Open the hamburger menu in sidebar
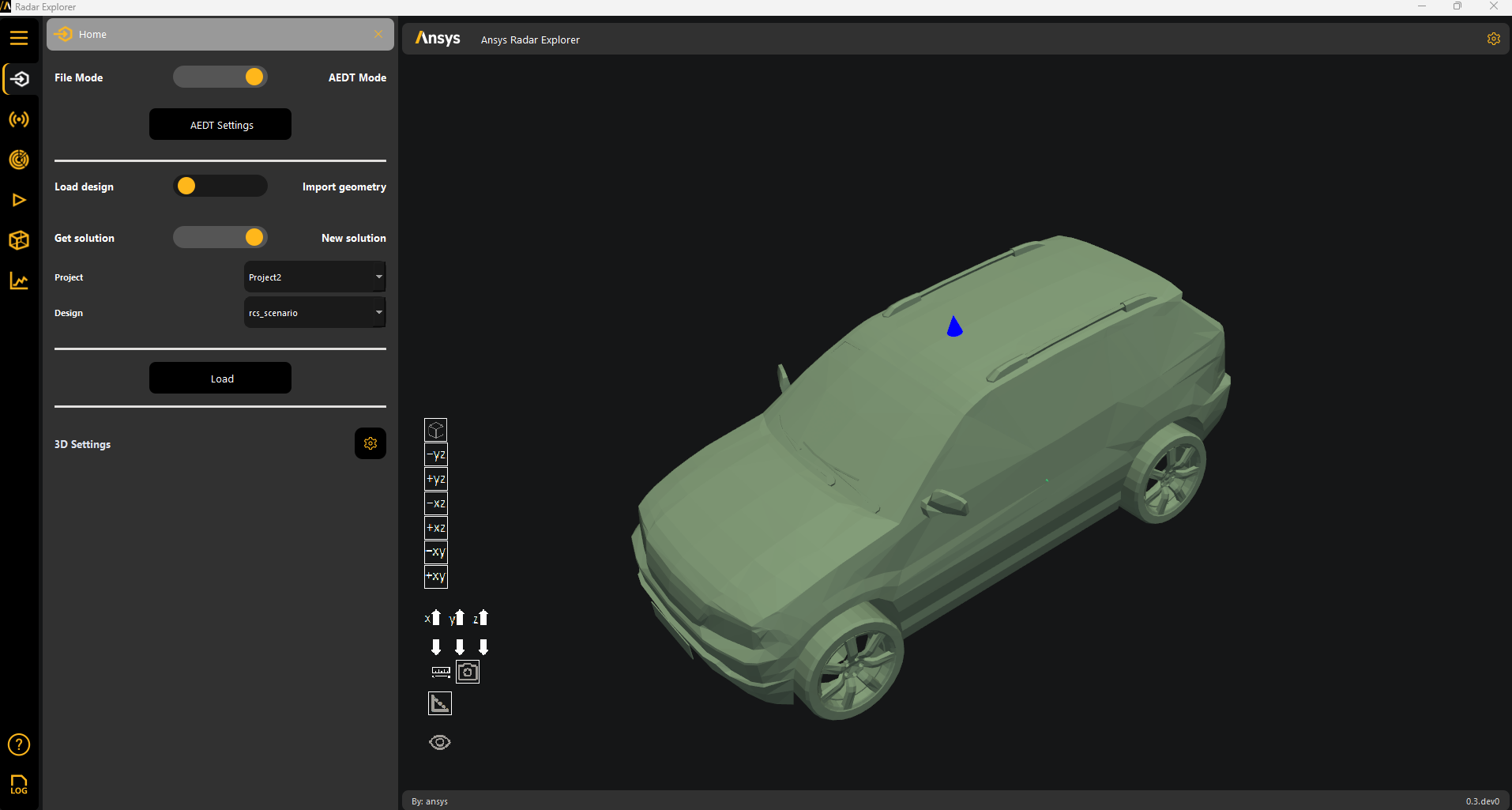The width and height of the screenshot is (1512, 810). click(19, 38)
